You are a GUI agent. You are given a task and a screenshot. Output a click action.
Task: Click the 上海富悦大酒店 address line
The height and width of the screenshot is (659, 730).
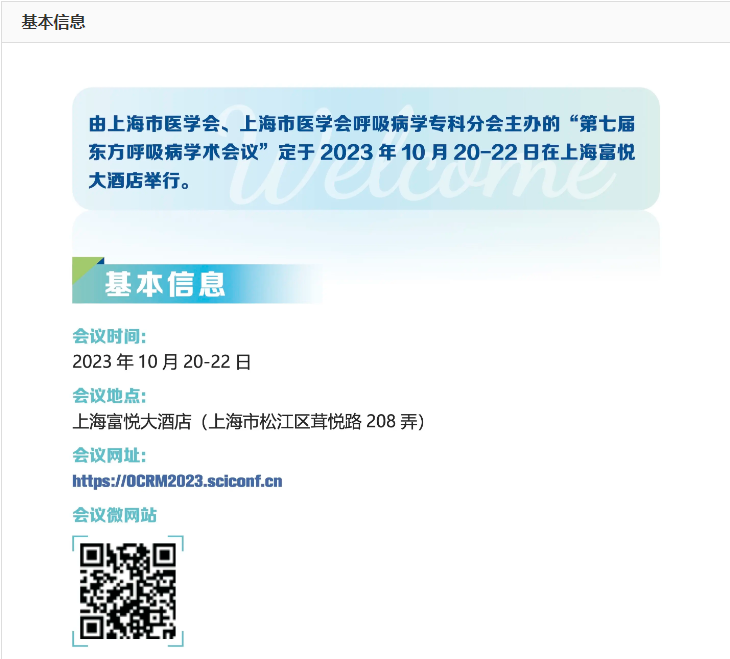(249, 421)
